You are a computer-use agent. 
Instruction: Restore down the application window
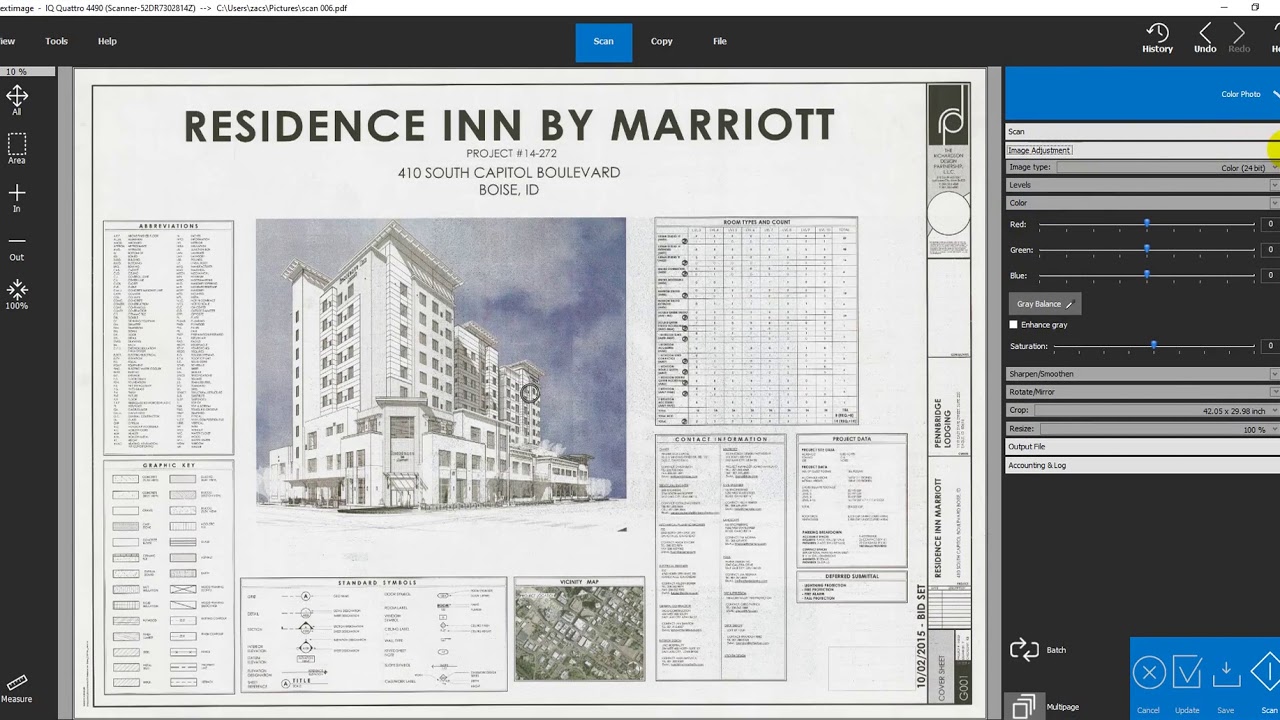tap(1255, 7)
